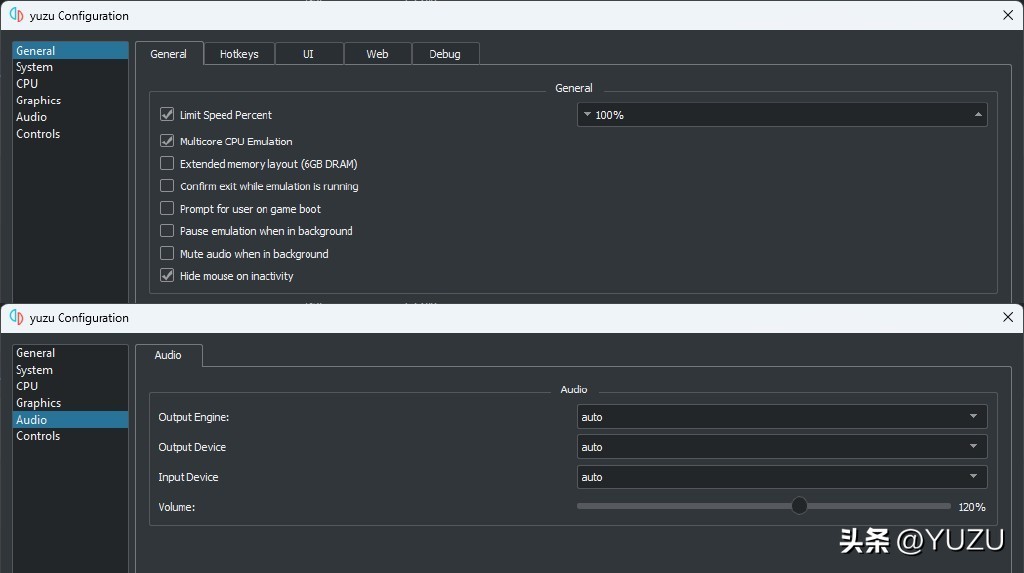Select the Web tab

[x=377, y=54]
